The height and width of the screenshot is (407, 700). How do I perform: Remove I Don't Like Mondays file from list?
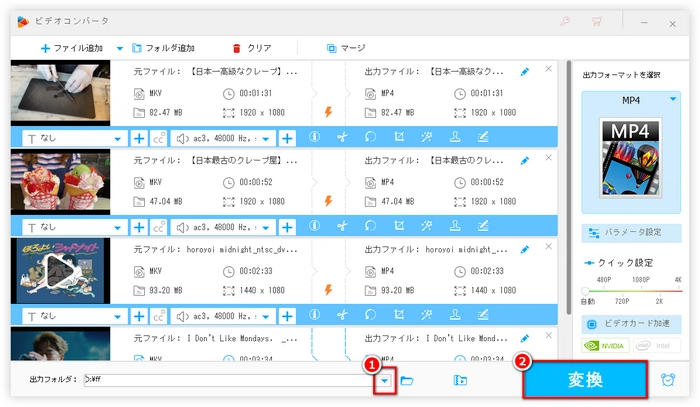[549, 335]
